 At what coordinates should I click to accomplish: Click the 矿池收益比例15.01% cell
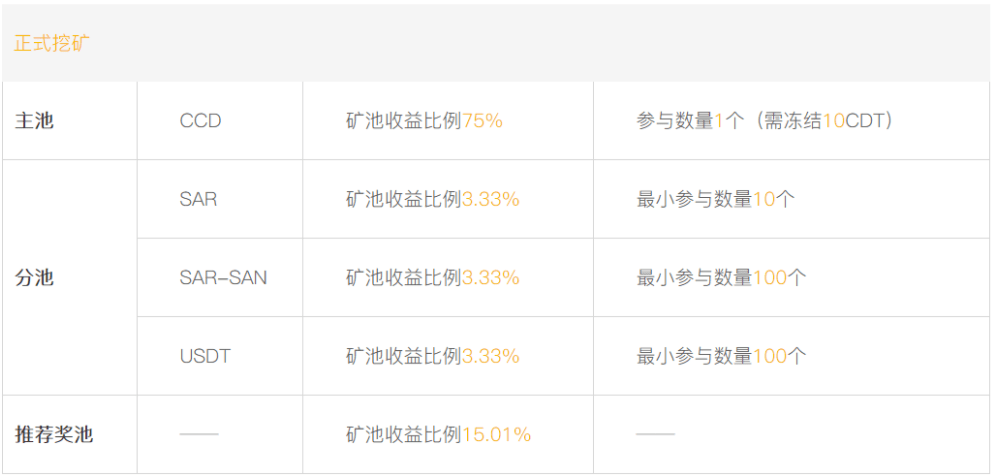[438, 434]
